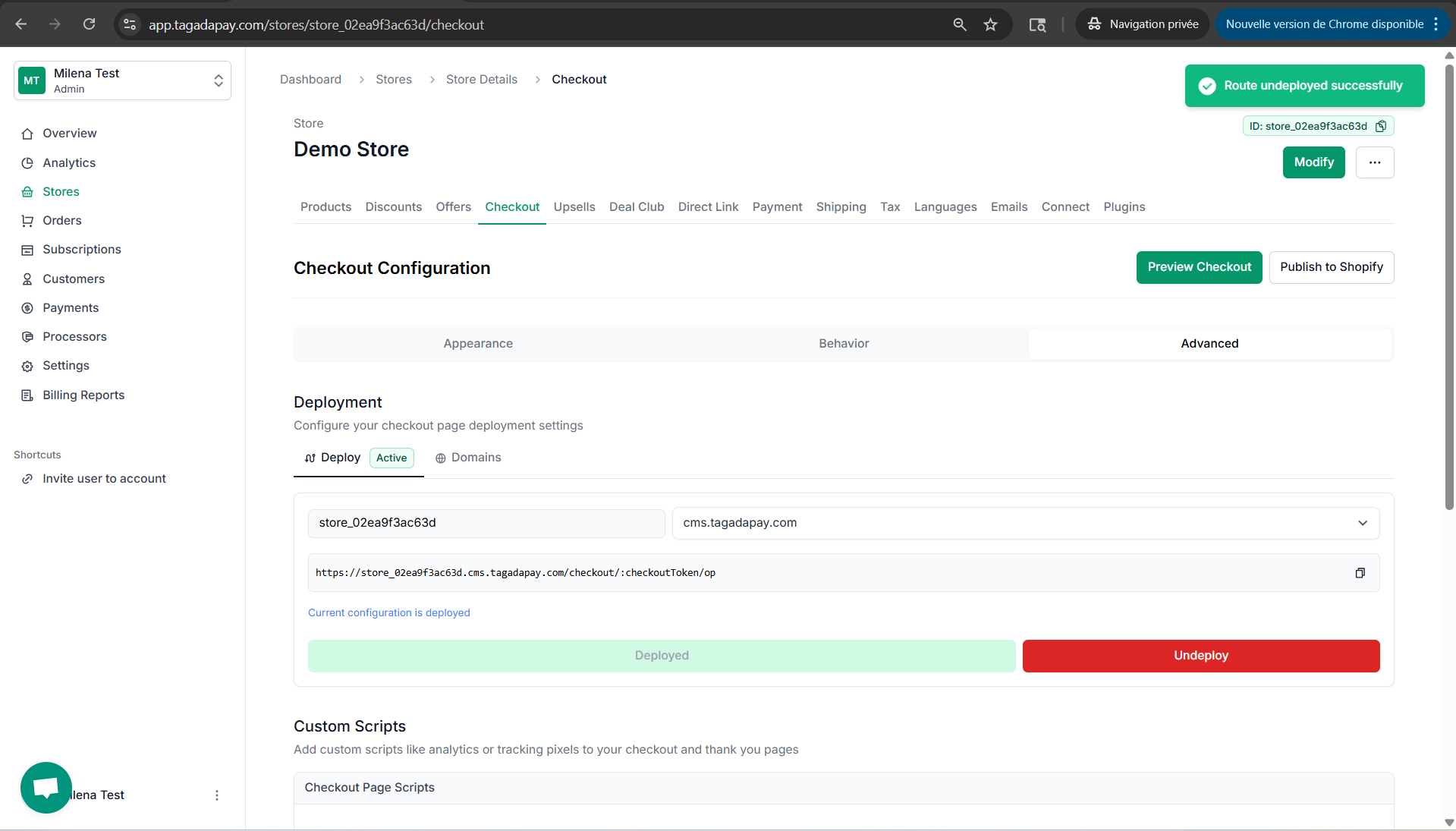Open the Domains tab under Deployment

(468, 458)
